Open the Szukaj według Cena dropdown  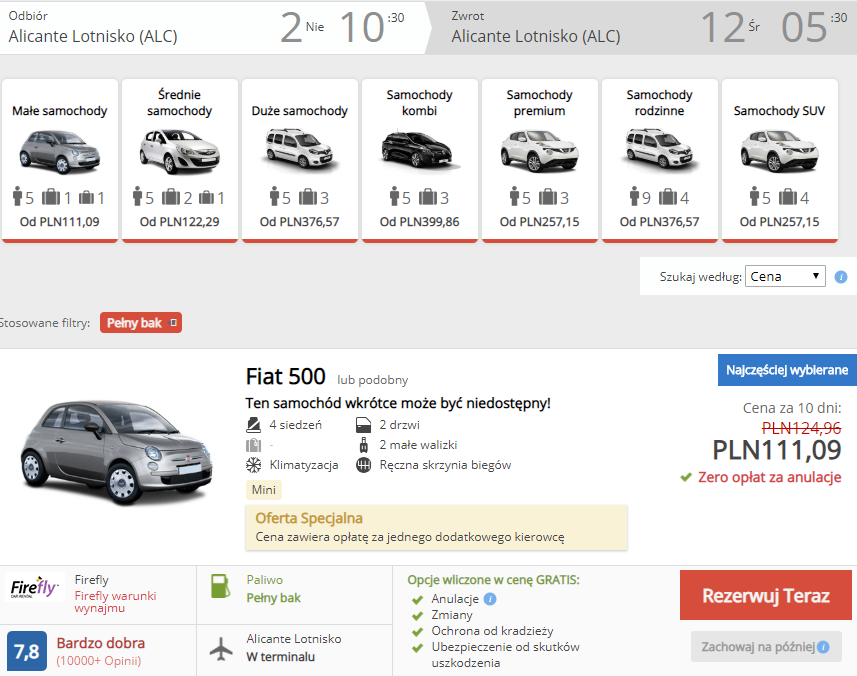(x=785, y=277)
